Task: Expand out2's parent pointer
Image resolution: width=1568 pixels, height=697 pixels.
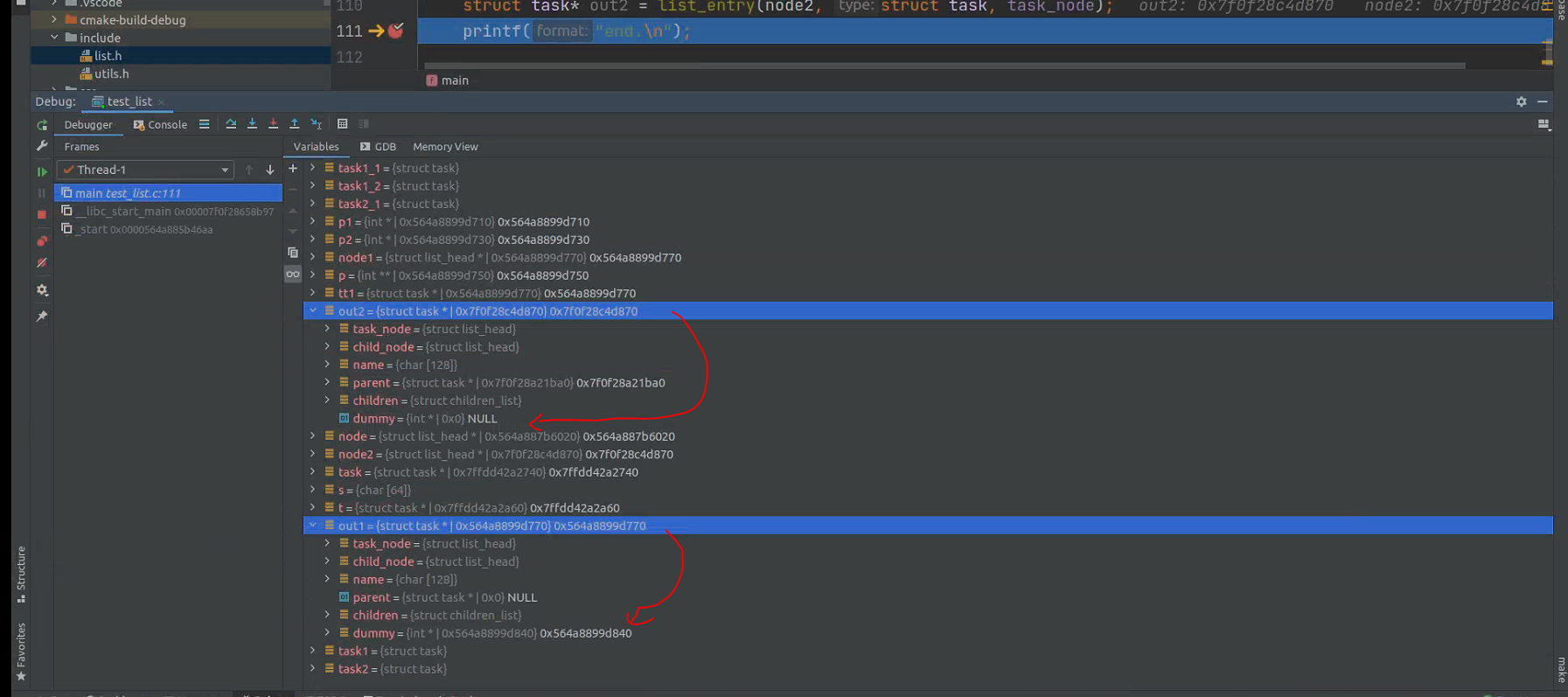Action: click(x=328, y=382)
